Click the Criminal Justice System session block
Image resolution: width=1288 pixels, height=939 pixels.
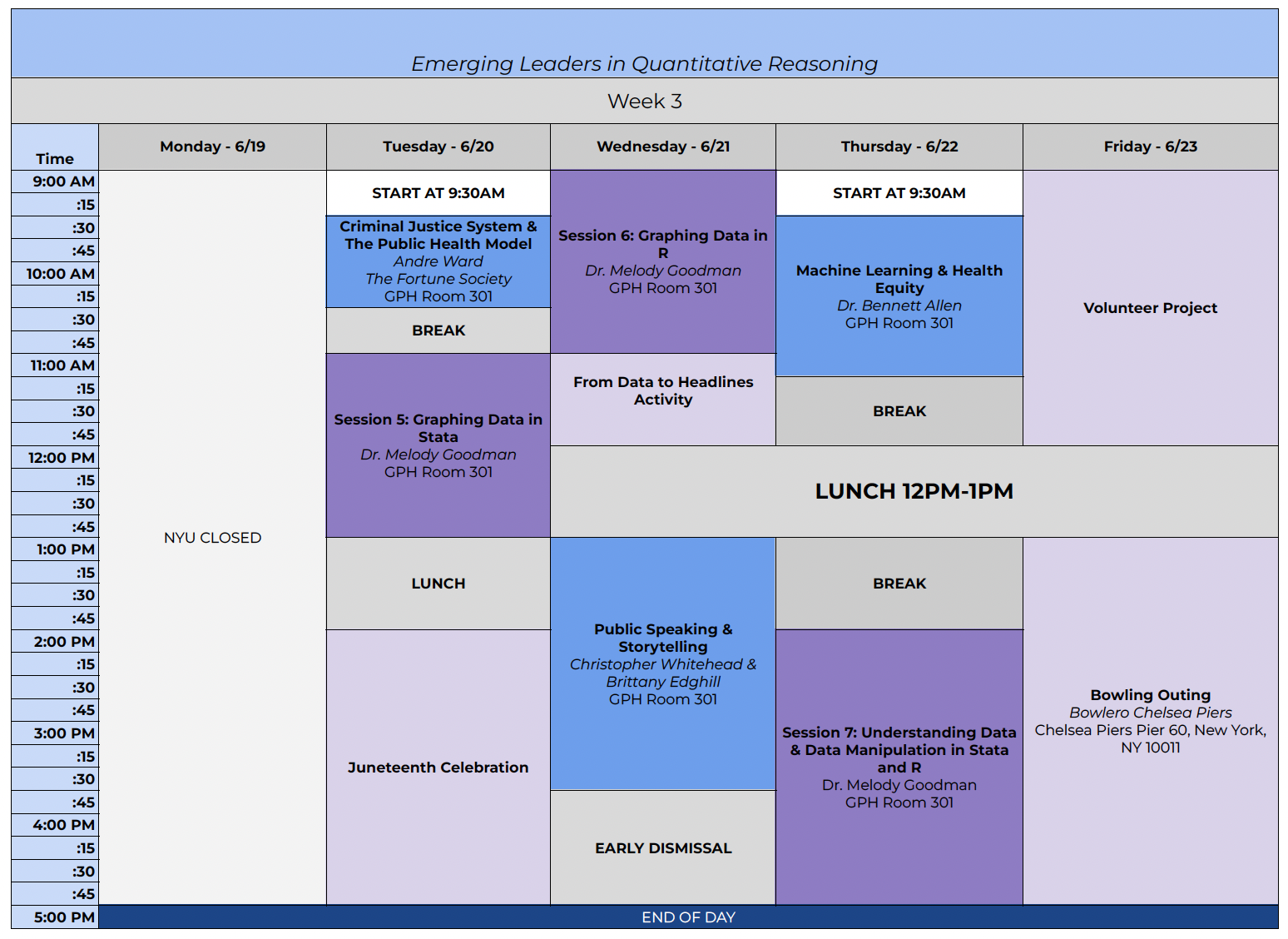(438, 261)
